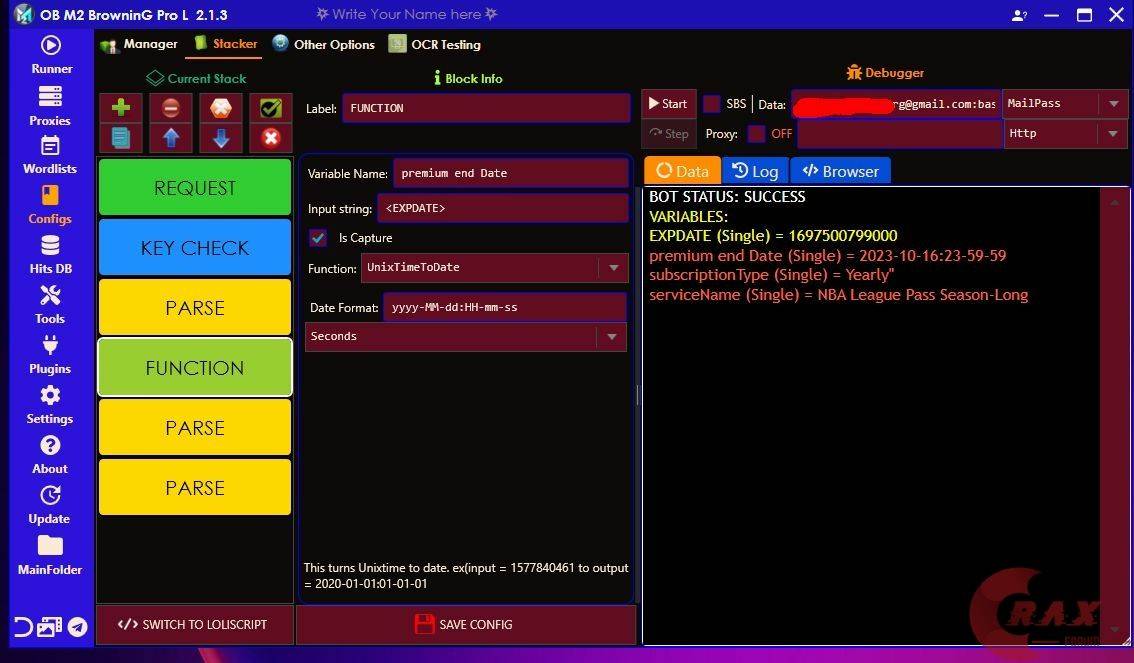Switch to the Log debugger tab
This screenshot has width=1134, height=663.
755,171
